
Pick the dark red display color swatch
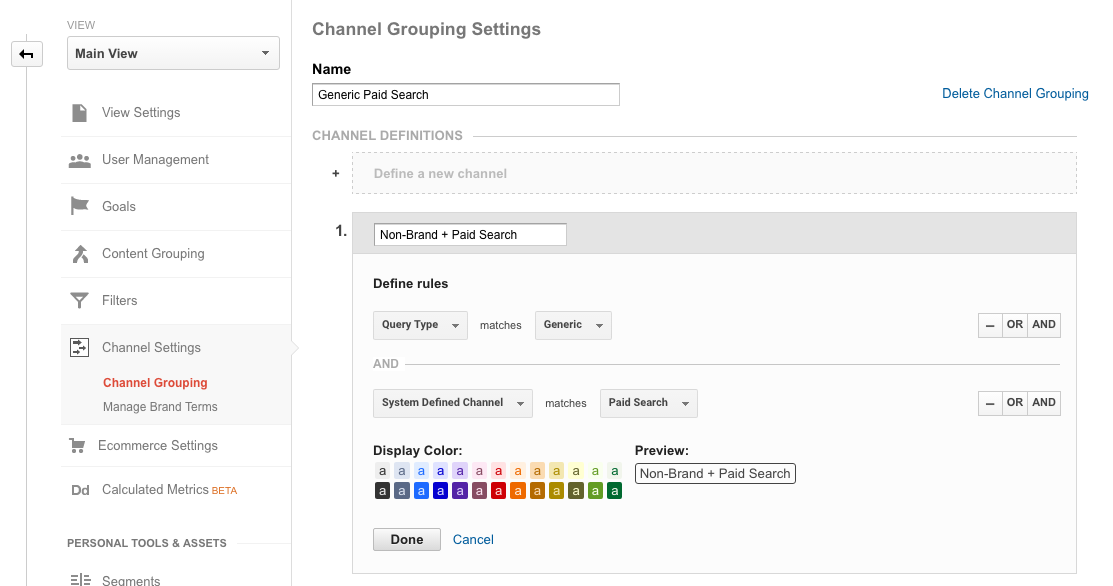(498, 491)
